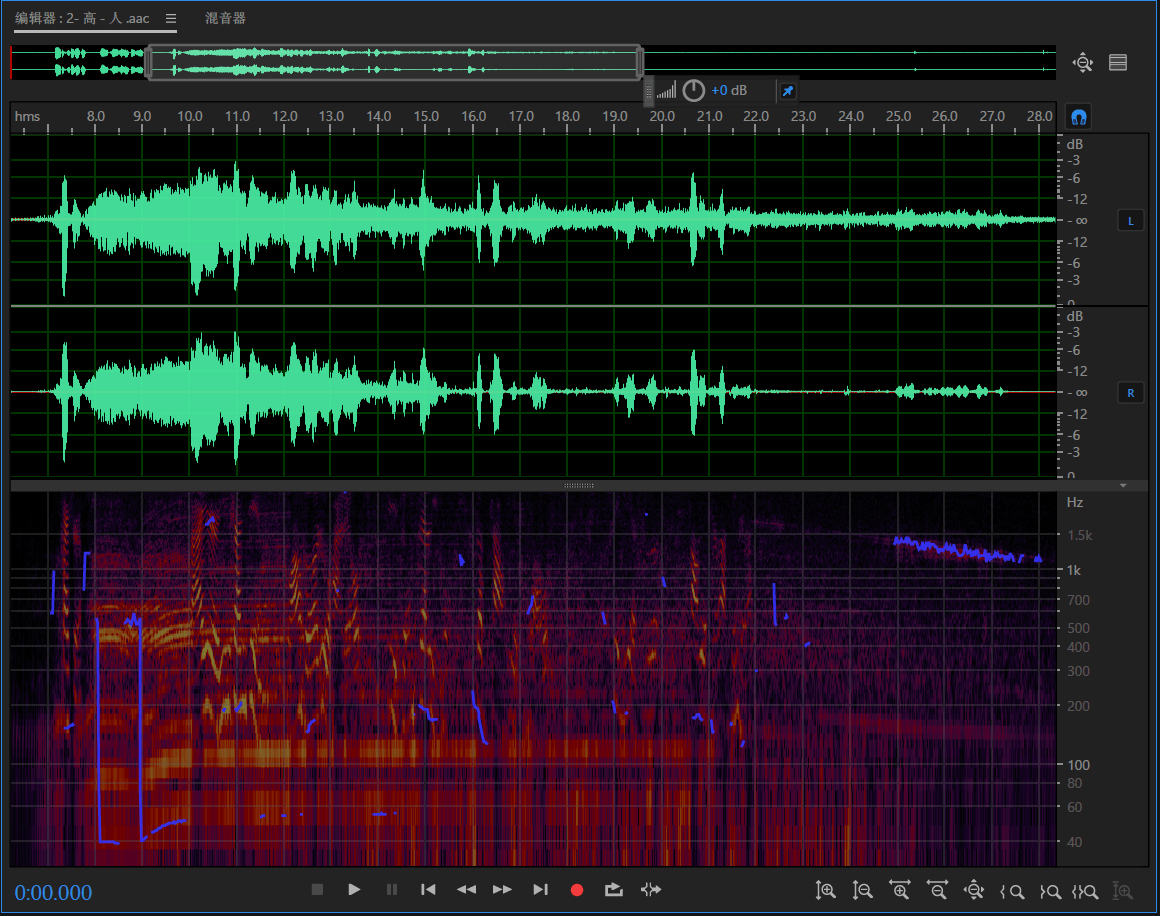This screenshot has height=916, width=1160.
Task: Select the 编辑器 tab for the 2- 高 - 人 .aac file
Action: click(82, 18)
